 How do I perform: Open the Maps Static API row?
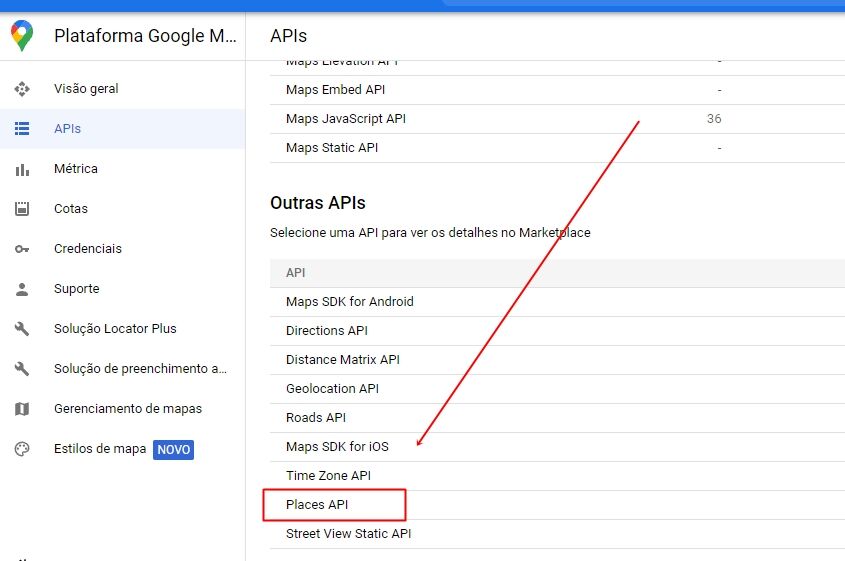(x=557, y=148)
